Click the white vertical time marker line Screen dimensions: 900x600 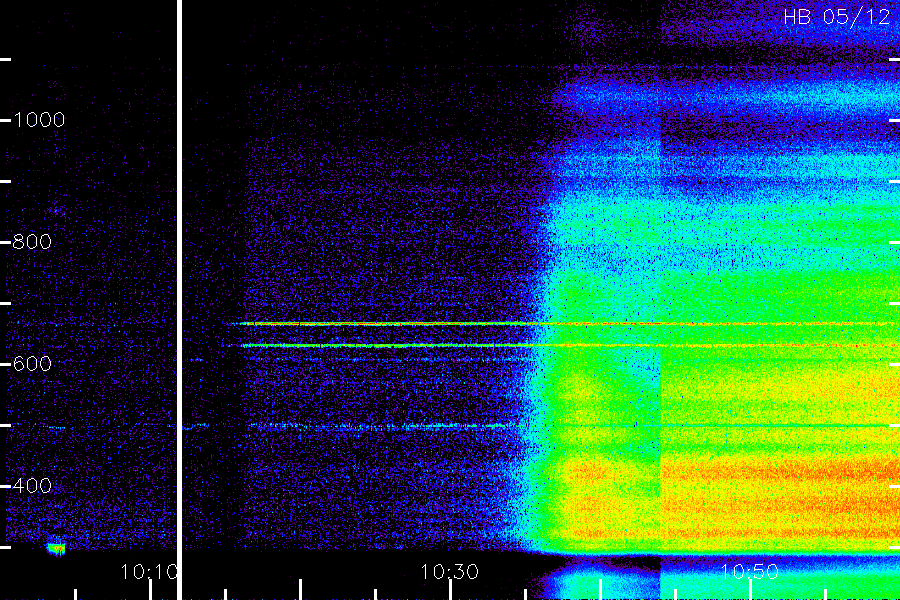click(x=180, y=300)
